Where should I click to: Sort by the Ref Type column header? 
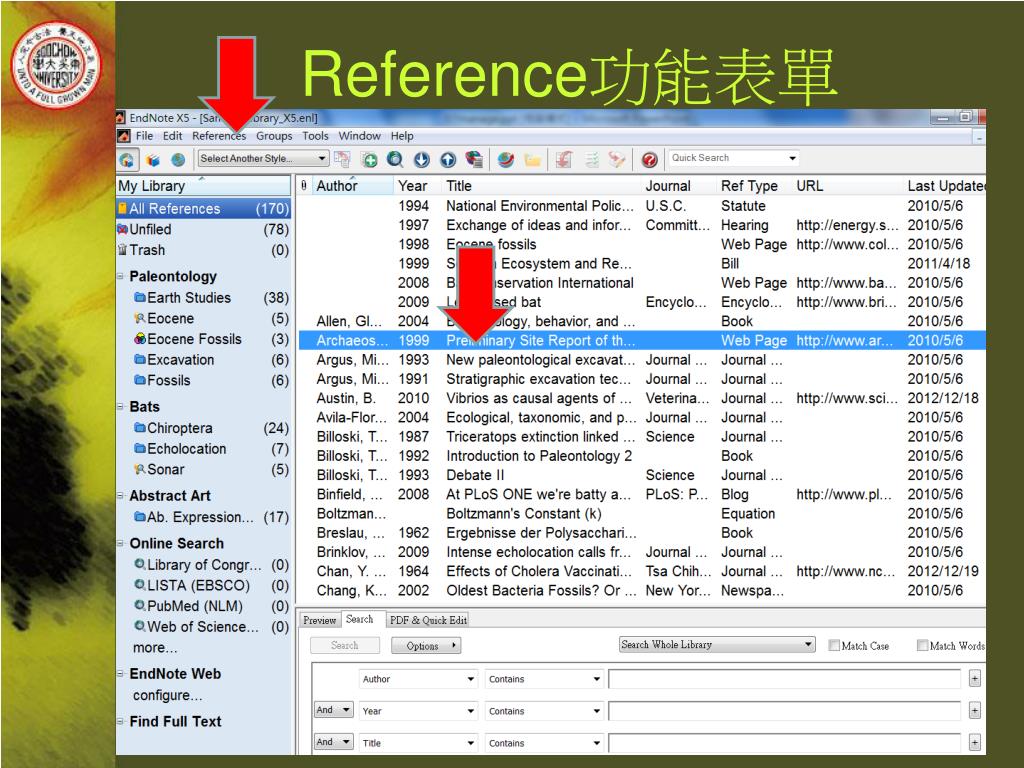[749, 186]
